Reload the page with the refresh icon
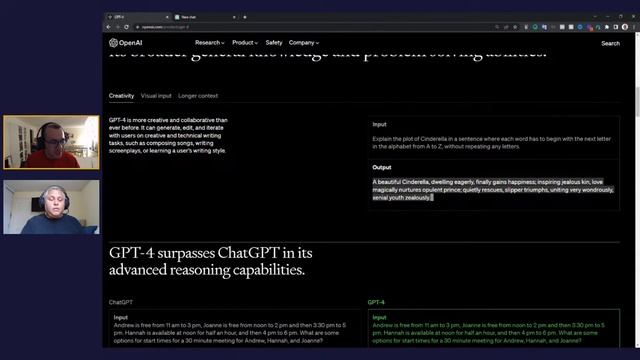The width and height of the screenshot is (640, 360). [127, 27]
